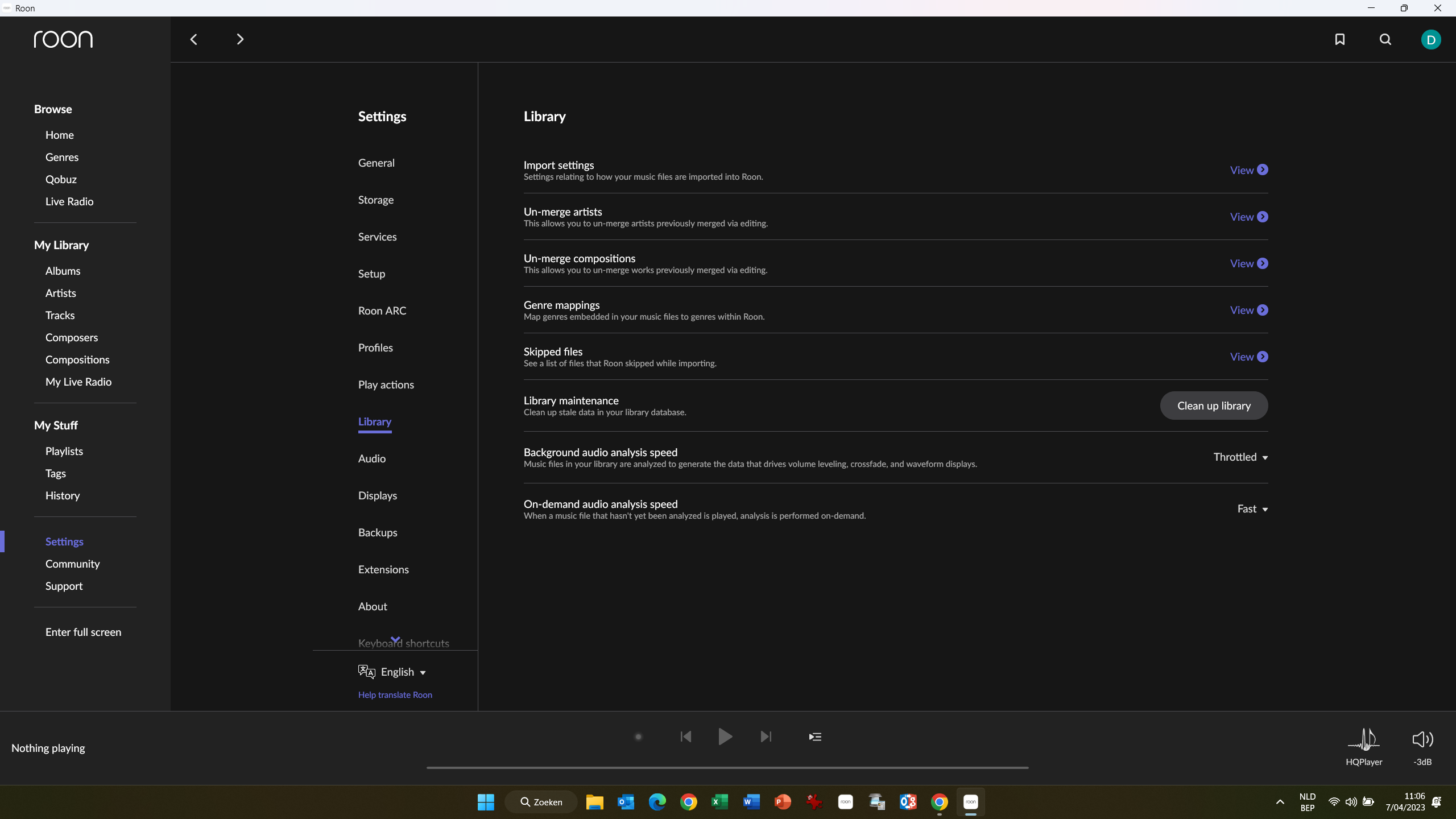The image size is (1456, 819).
Task: Open On-demand analysis speed Fast dropdown
Action: (1252, 509)
